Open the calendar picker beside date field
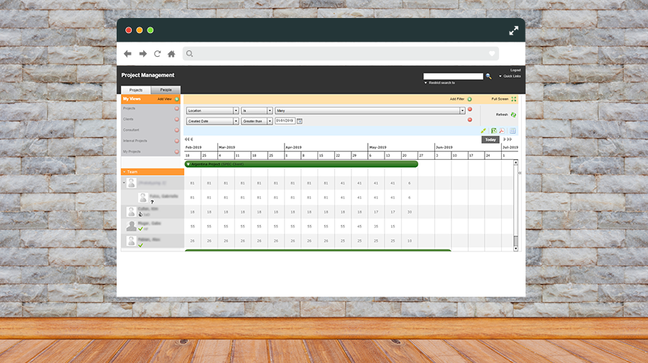The image size is (648, 363). click(x=300, y=121)
